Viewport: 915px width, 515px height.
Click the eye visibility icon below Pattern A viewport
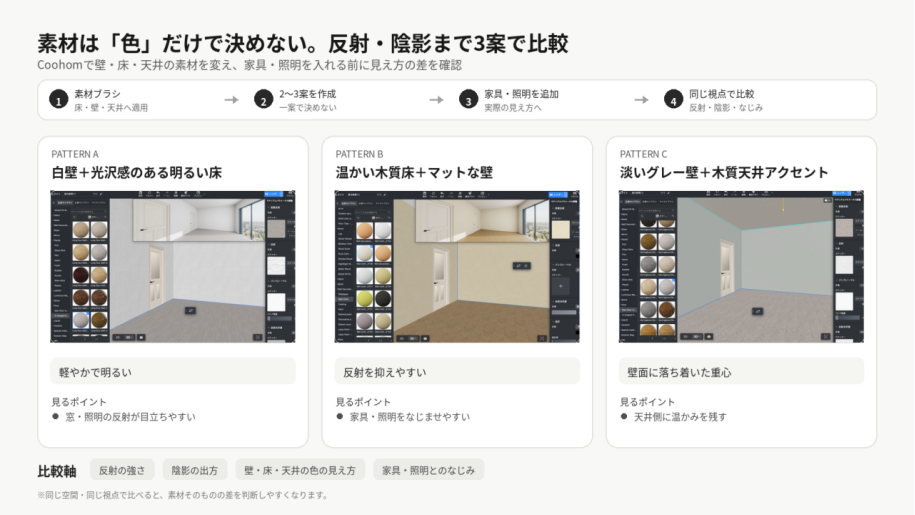point(141,337)
